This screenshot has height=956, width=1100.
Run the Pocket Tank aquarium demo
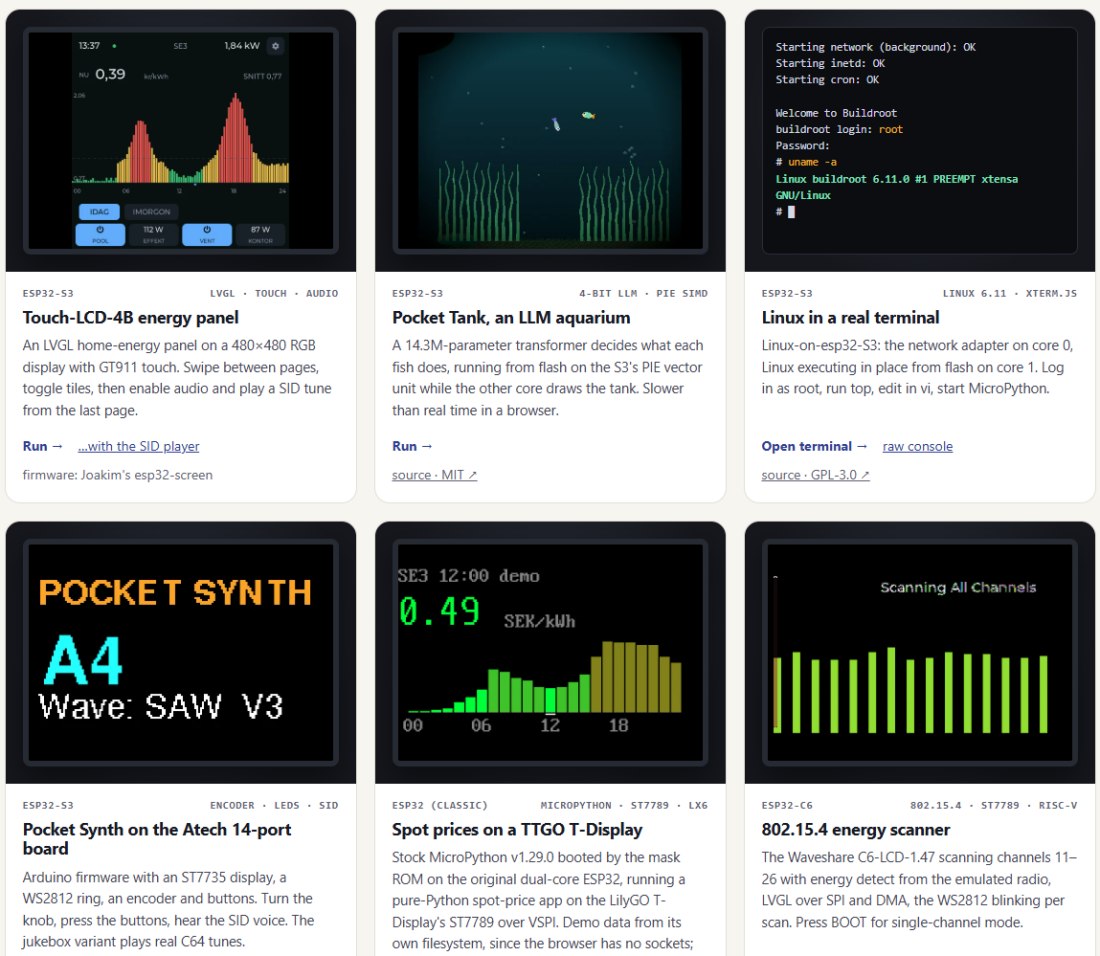tap(412, 446)
